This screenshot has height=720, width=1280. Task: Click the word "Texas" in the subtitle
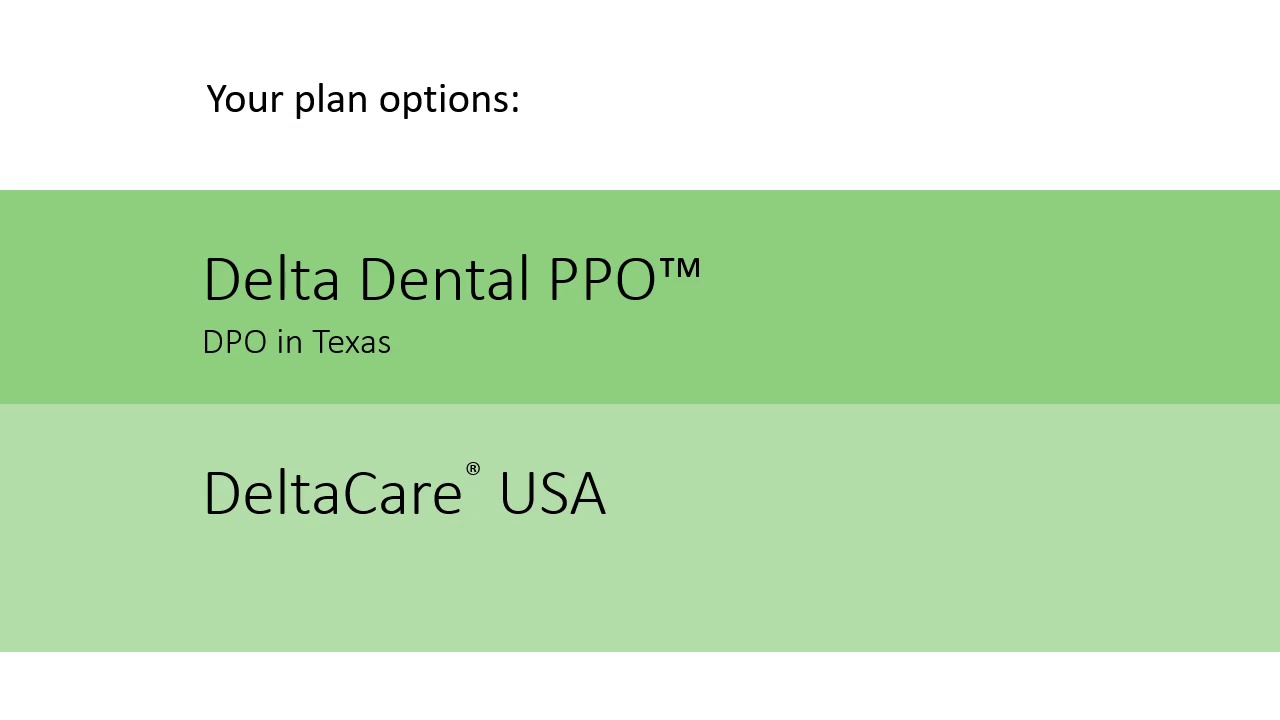click(x=351, y=342)
